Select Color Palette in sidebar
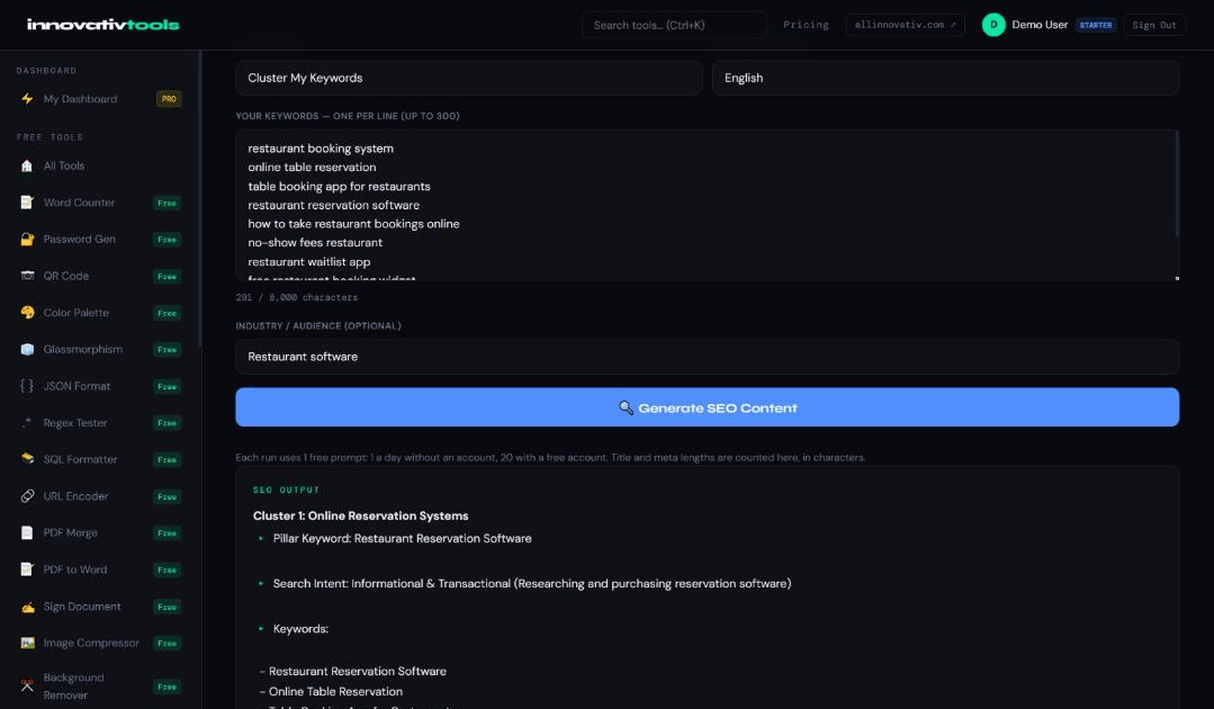 (76, 313)
